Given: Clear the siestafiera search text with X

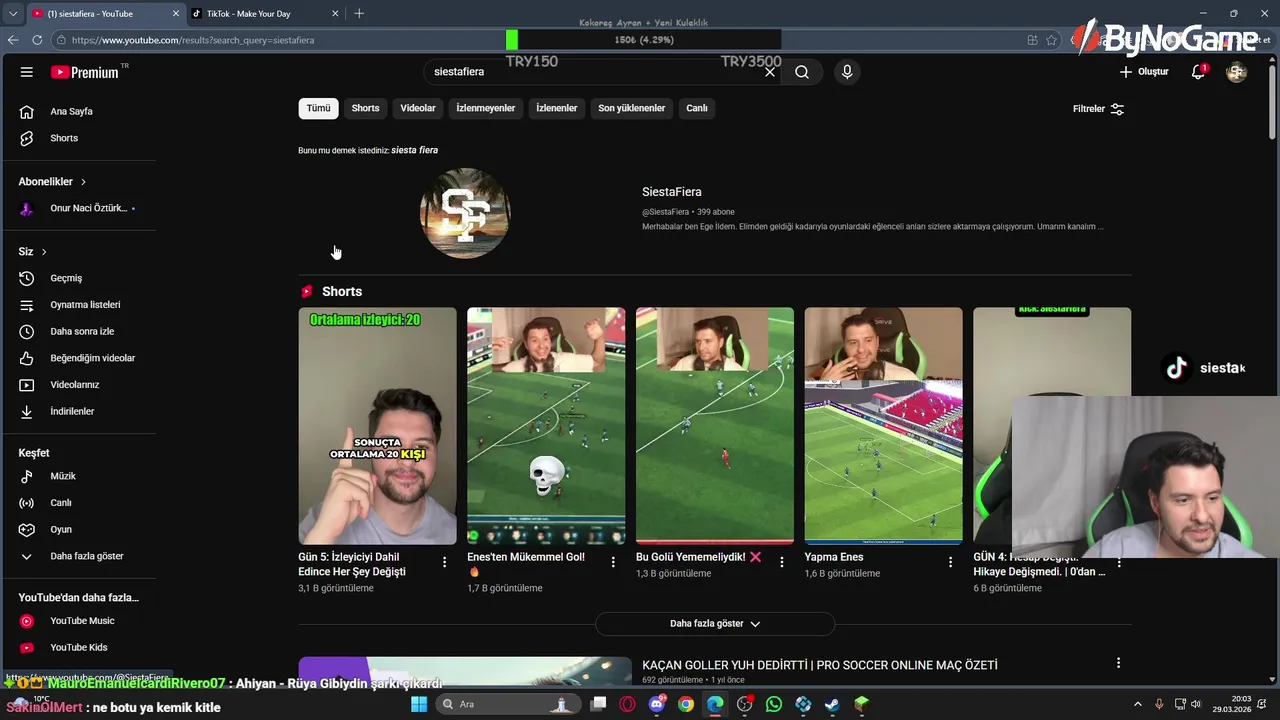Looking at the screenshot, I should pyautogui.click(x=770, y=72).
